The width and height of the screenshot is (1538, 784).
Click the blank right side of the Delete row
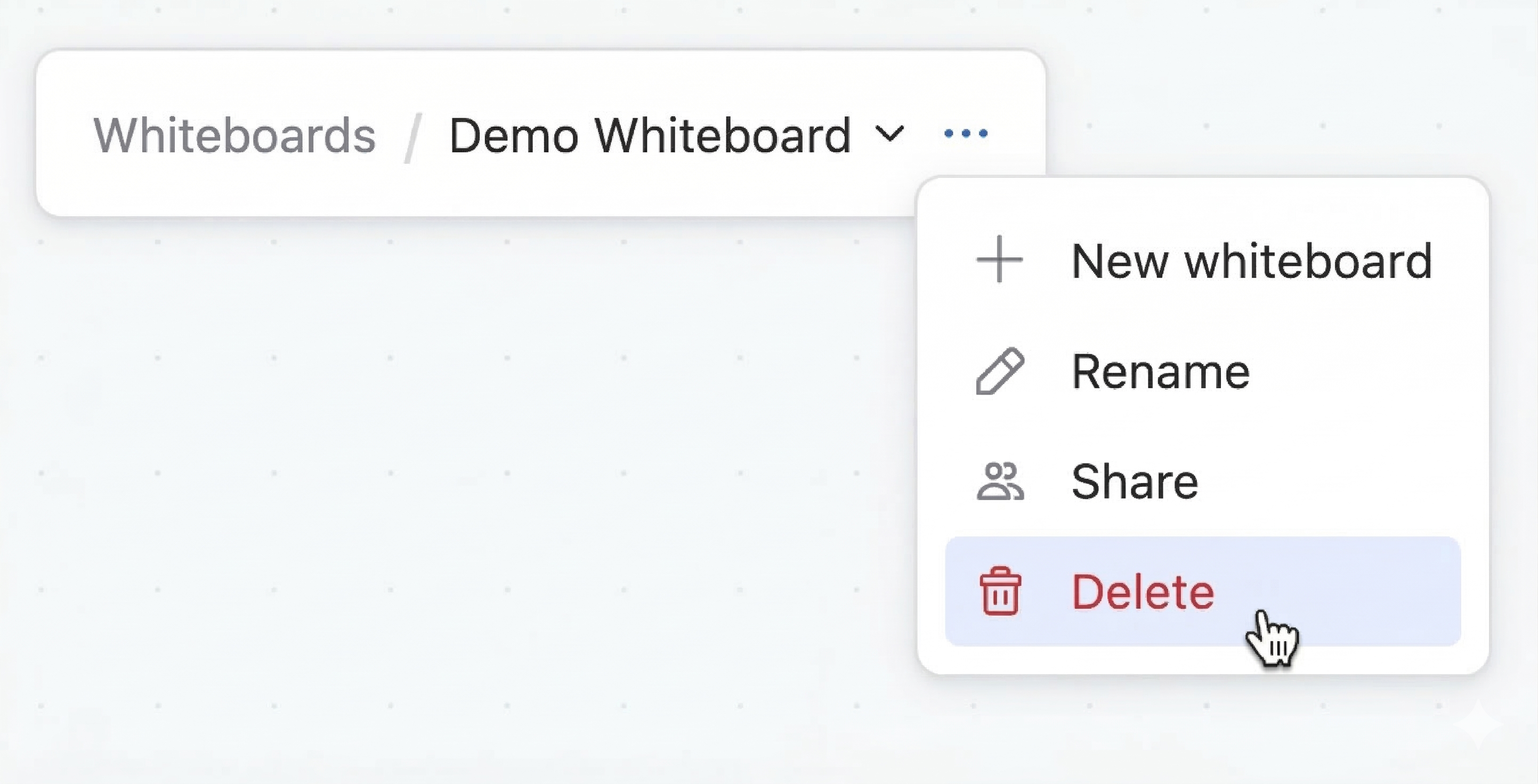pos(1385,591)
